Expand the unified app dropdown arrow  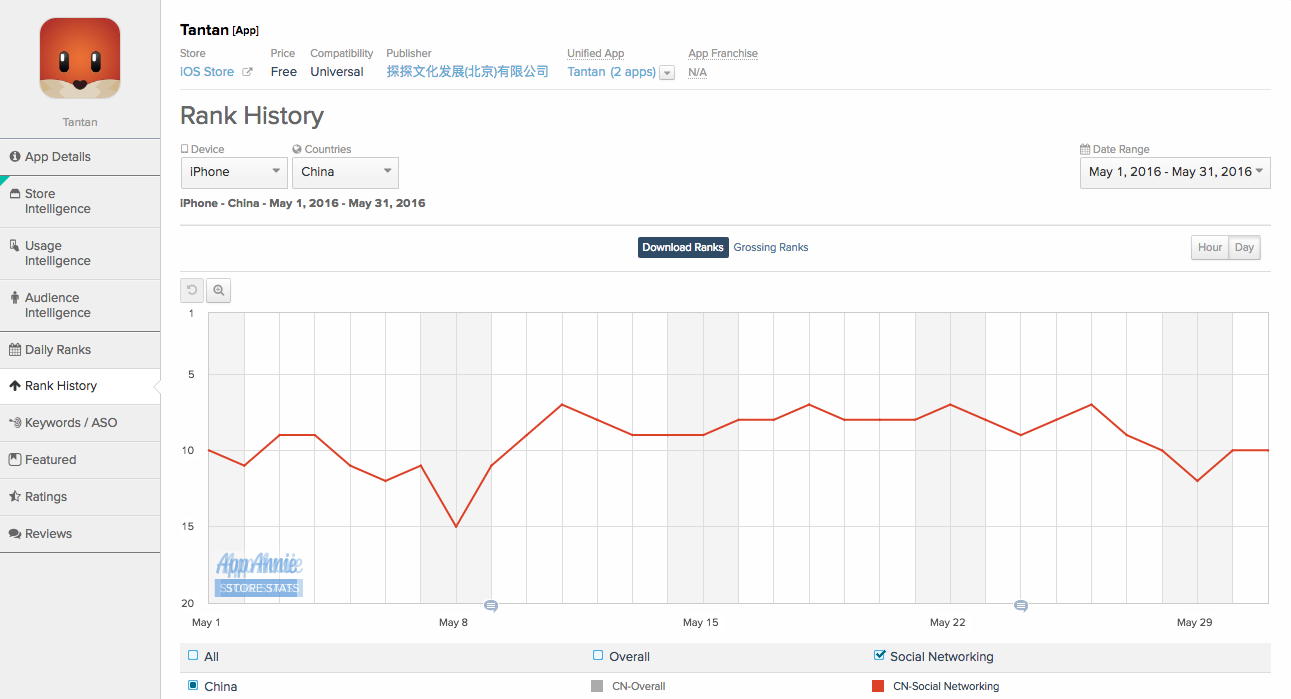pyautogui.click(x=667, y=73)
